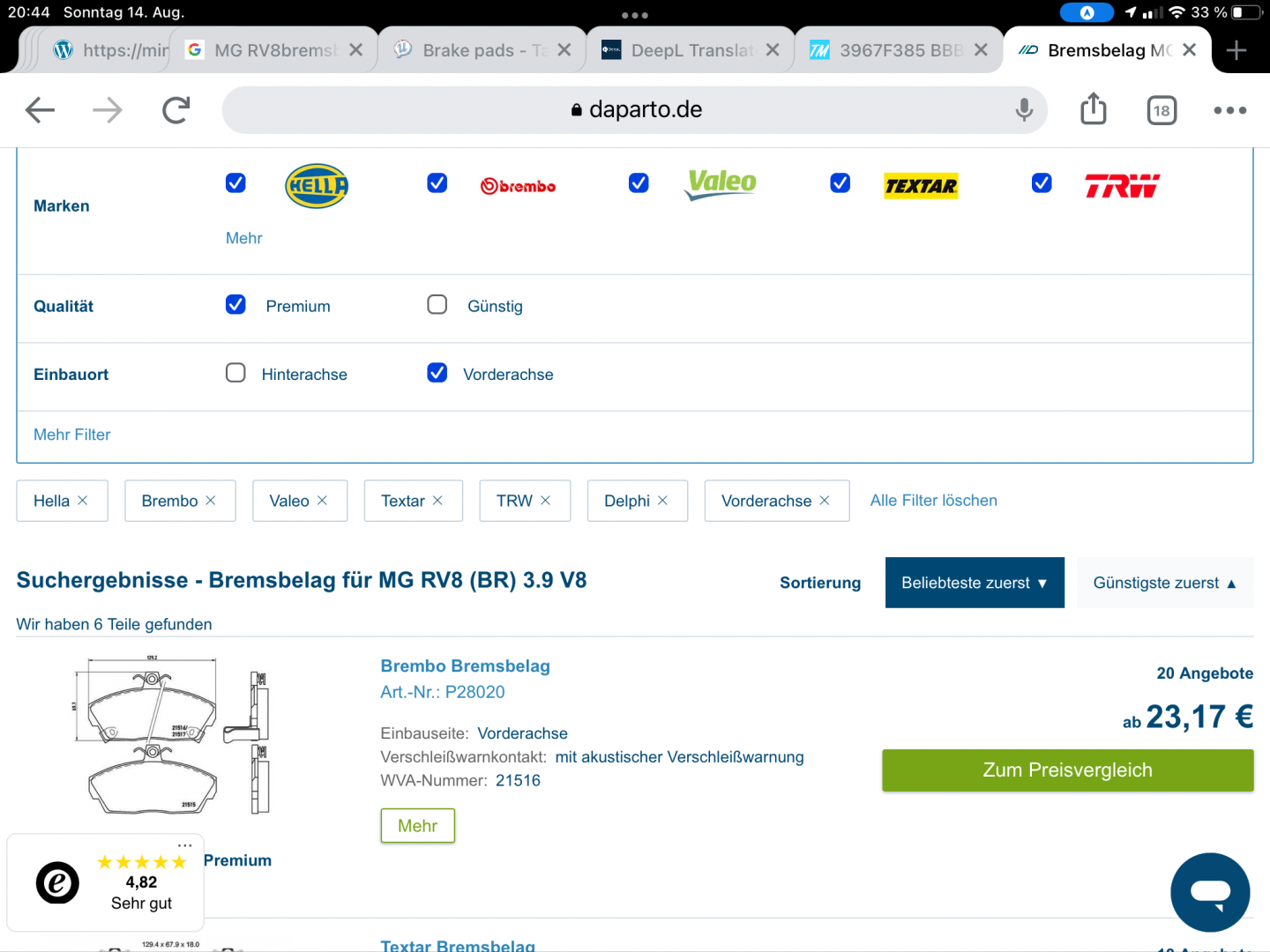Remove the Delphi filter chip
1270x952 pixels.
point(662,501)
